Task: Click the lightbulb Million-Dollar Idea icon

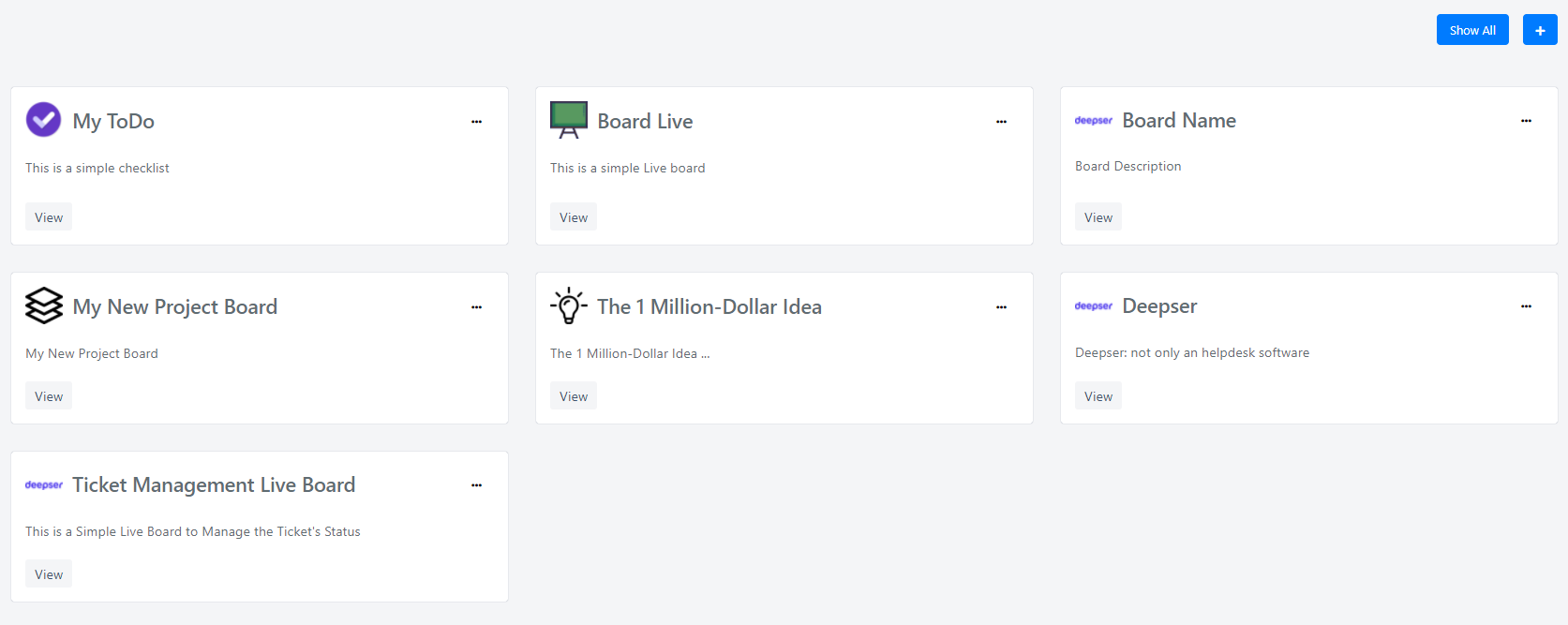Action: pos(569,305)
